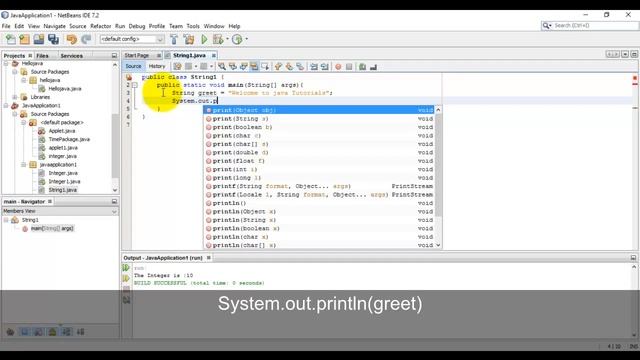Viewport: 640px width, 360px height.
Task: Choose print(String s) in completion list
Action: (318, 119)
